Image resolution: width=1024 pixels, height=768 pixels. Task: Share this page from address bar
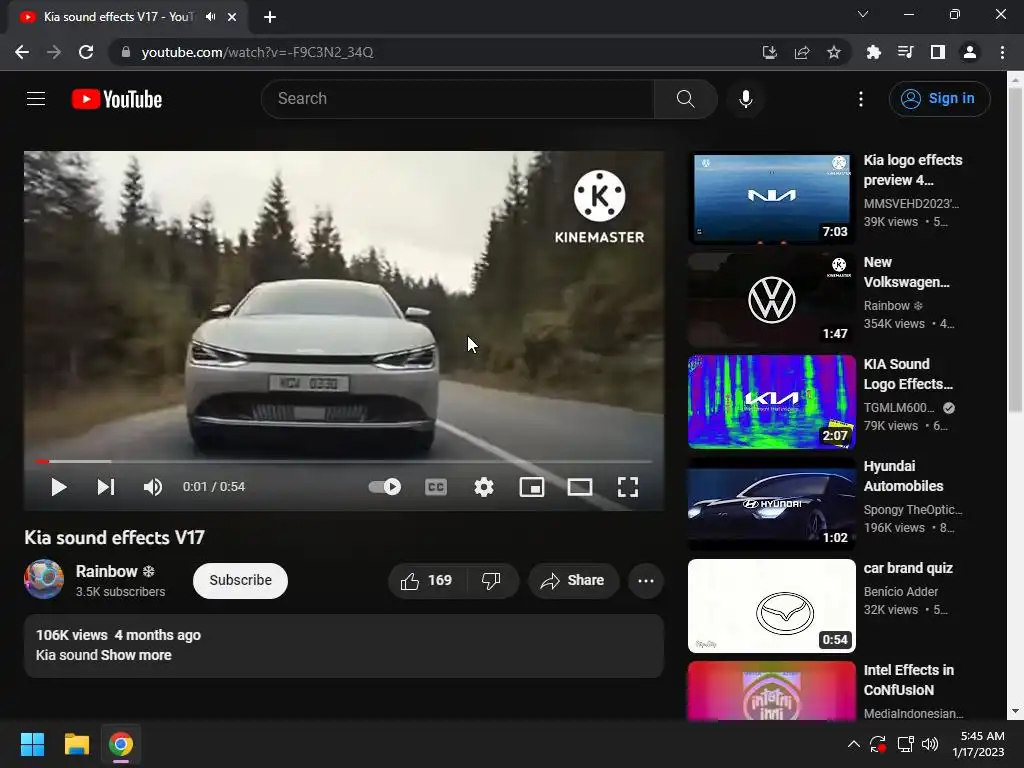[802, 52]
